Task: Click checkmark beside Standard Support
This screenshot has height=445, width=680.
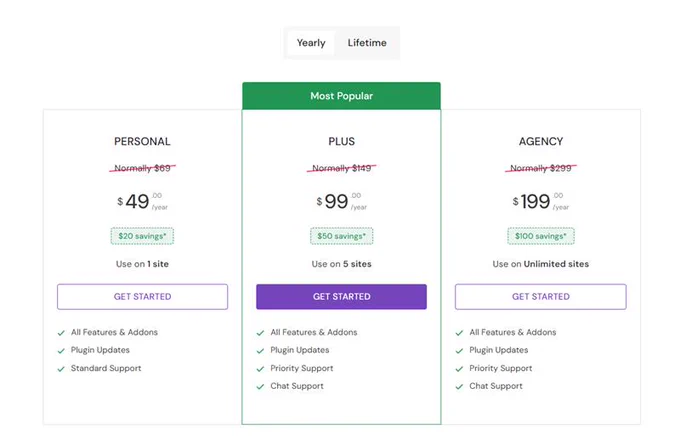Action: click(61, 369)
